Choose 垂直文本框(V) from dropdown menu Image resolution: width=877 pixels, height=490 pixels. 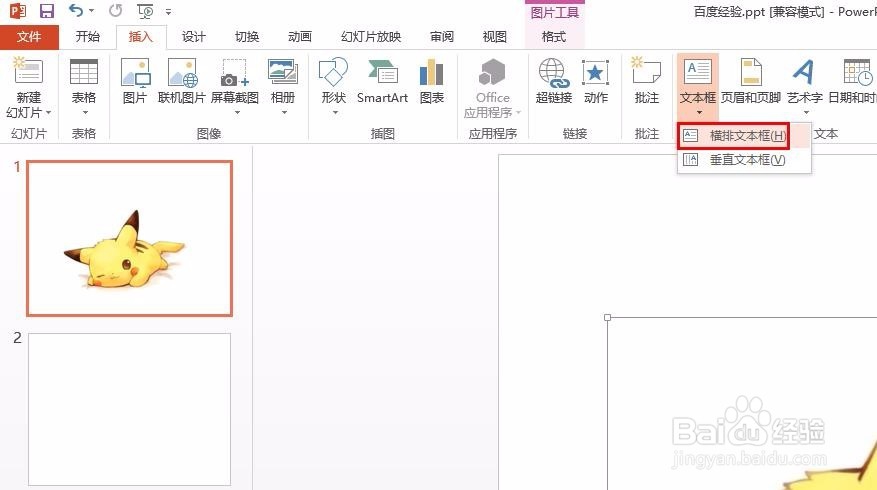tap(744, 160)
